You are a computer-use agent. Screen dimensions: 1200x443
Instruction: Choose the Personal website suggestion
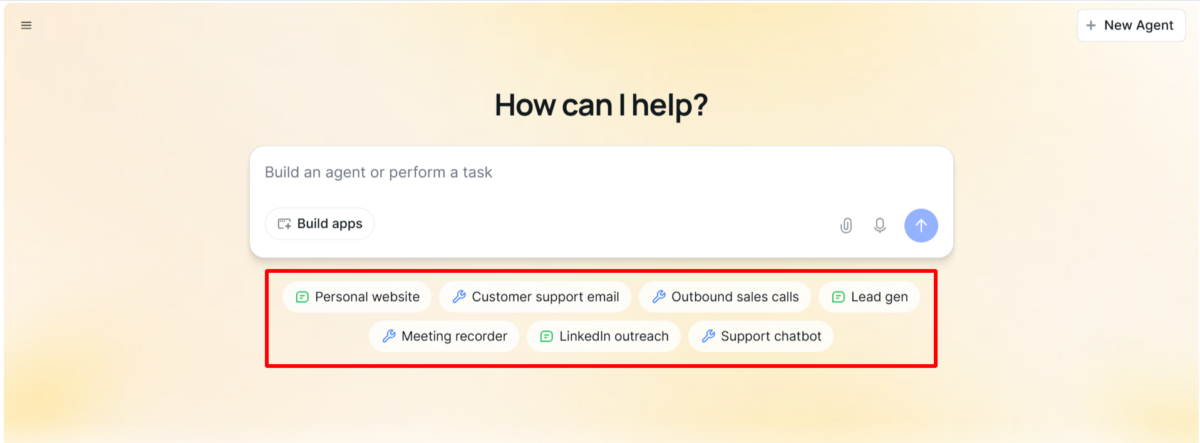(358, 297)
